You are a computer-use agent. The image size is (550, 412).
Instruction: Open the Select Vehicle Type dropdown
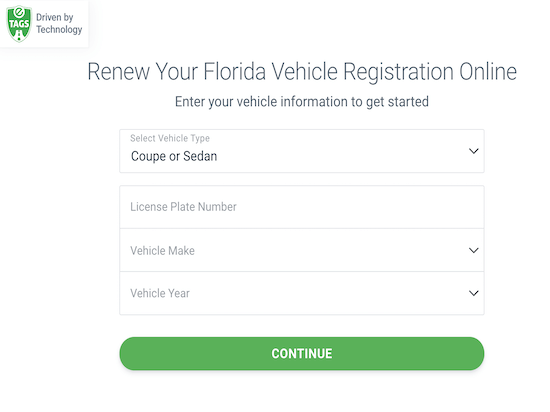302,151
